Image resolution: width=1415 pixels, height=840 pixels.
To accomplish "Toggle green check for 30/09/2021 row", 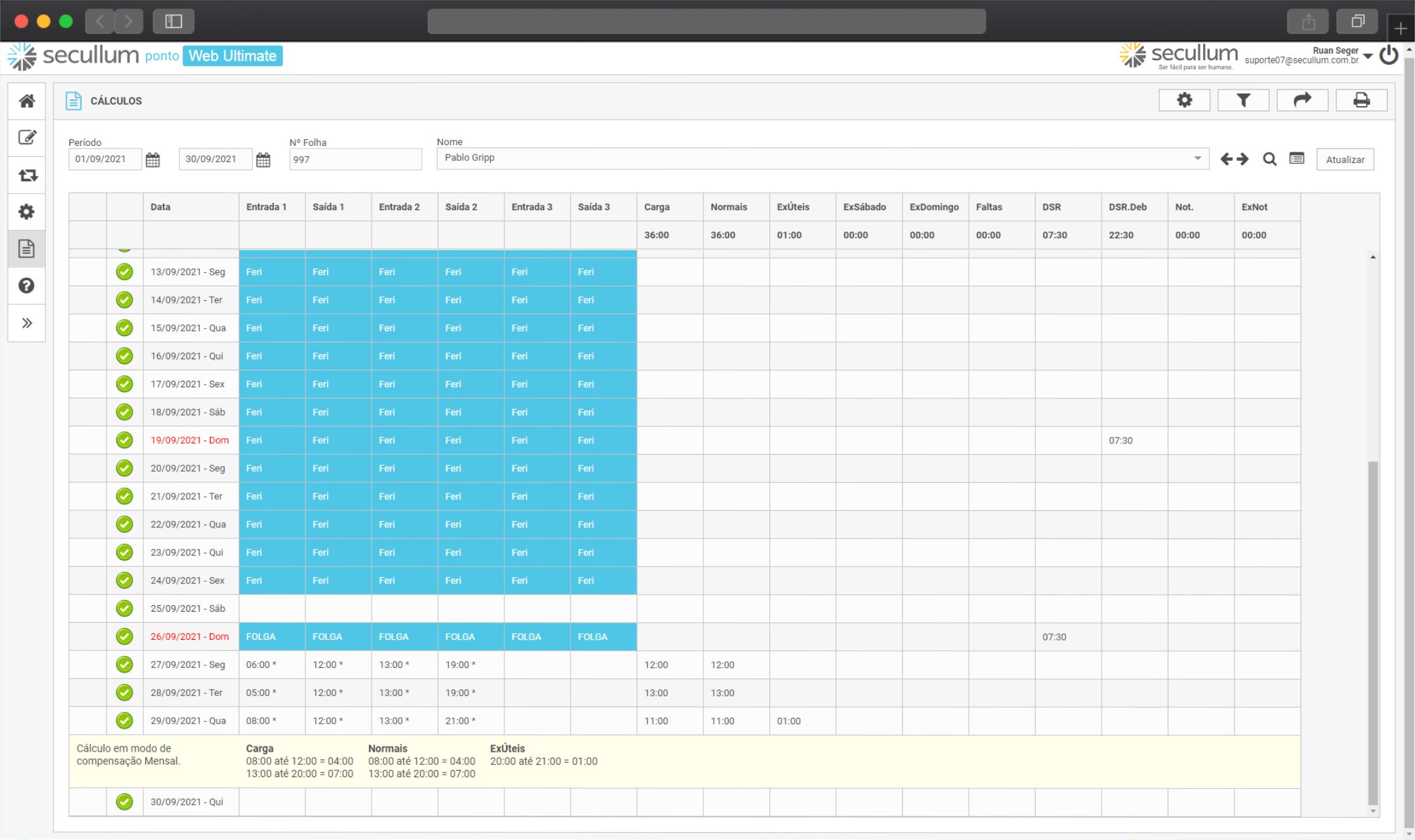I will [124, 801].
